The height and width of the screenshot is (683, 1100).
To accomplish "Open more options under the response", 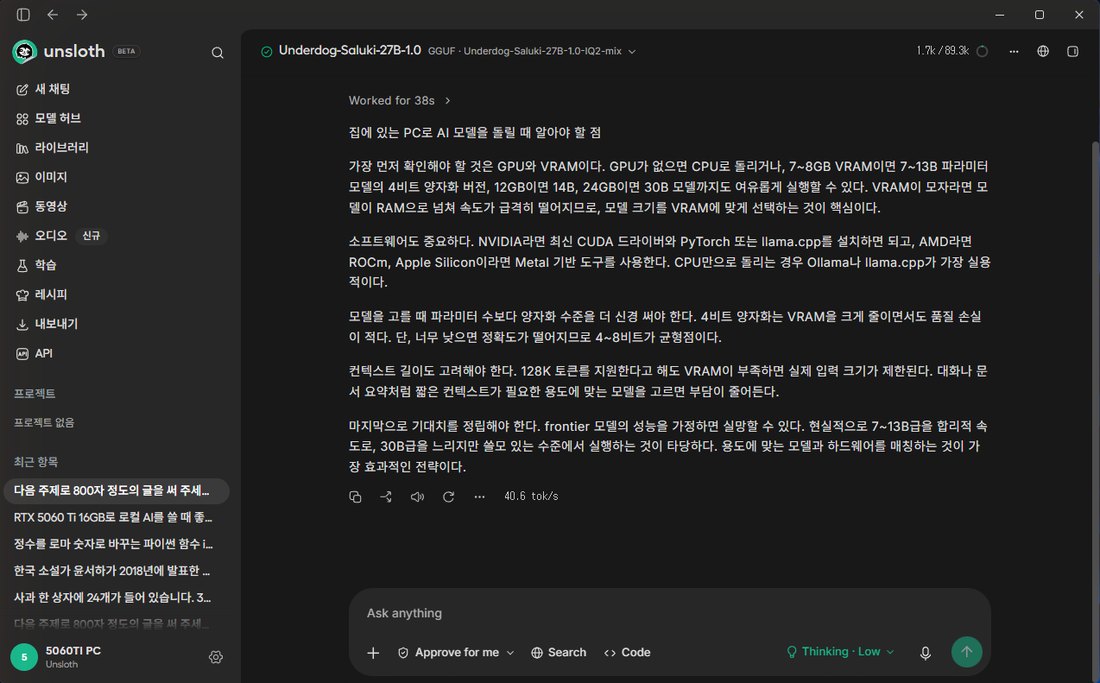I will (479, 496).
